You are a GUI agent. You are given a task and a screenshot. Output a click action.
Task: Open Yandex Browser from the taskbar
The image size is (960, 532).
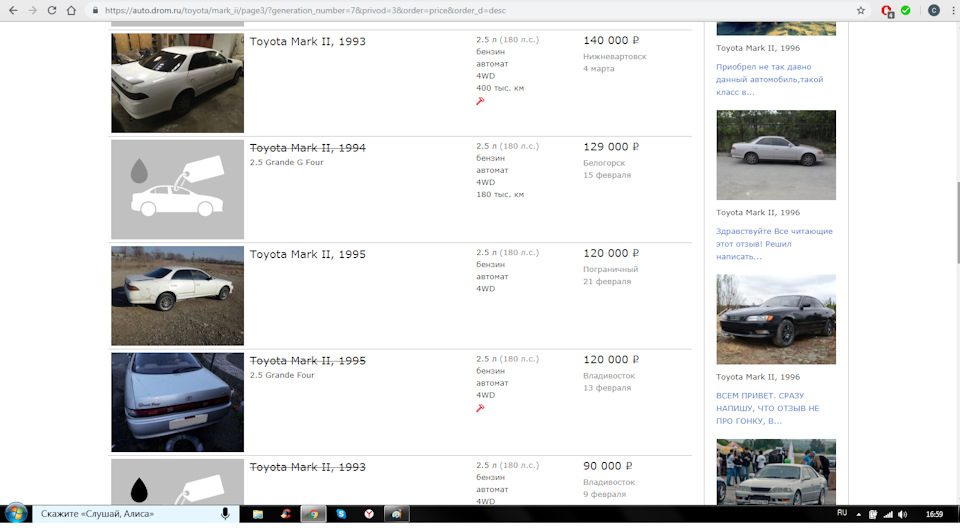pos(369,514)
